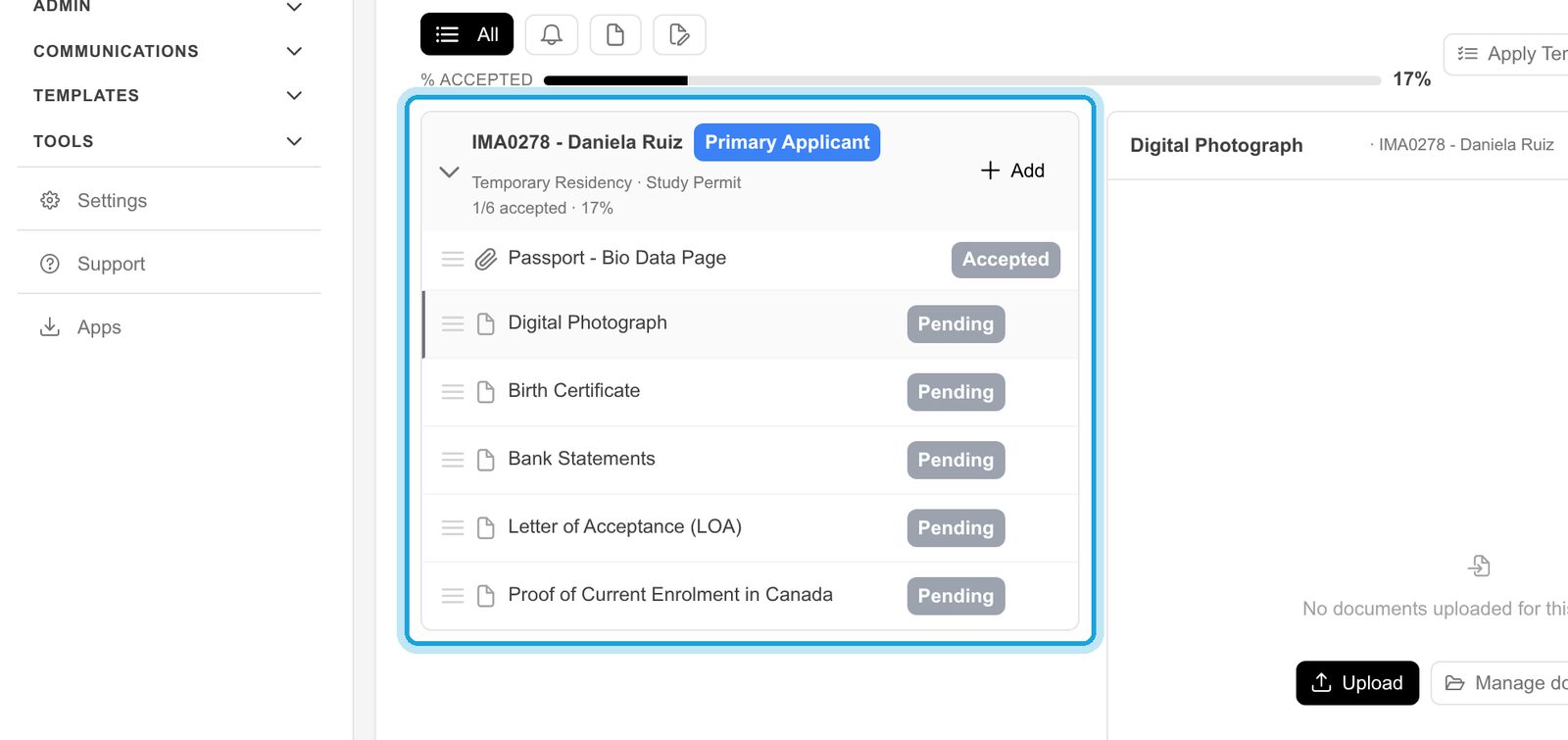Click the Support question mark icon
Viewport: 1568px width, 740px height.
[50, 264]
